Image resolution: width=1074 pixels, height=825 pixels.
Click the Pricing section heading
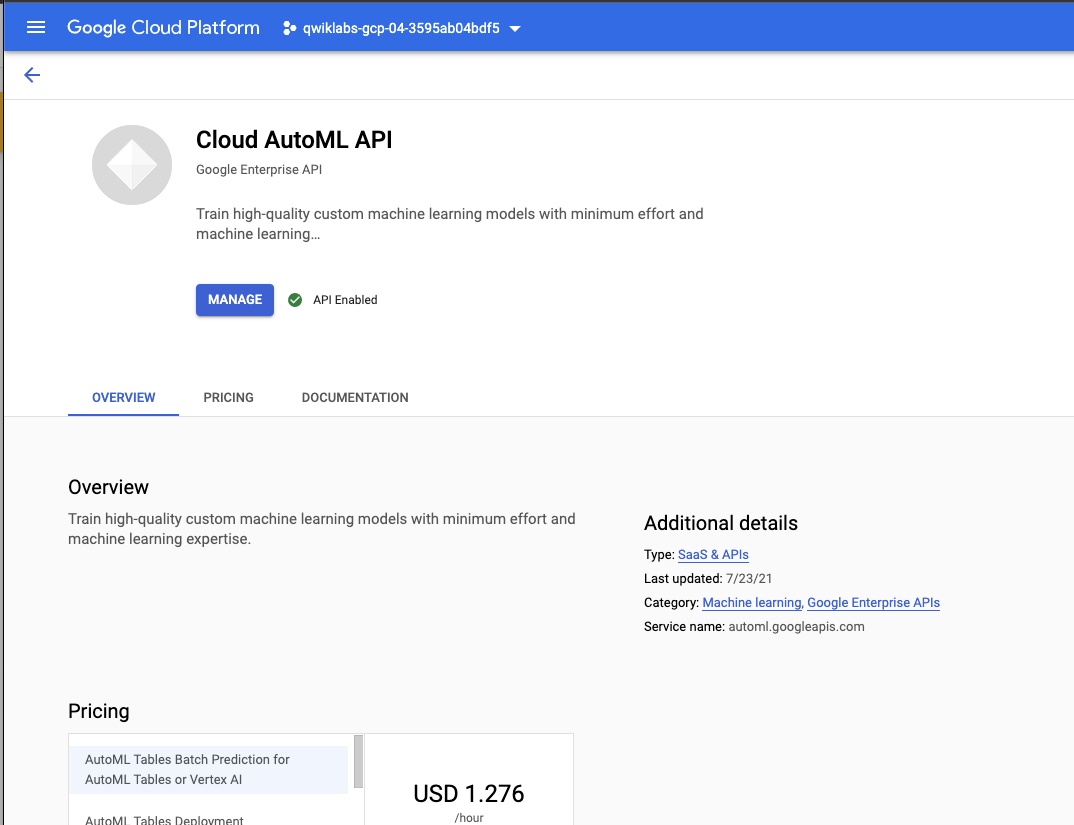point(99,711)
